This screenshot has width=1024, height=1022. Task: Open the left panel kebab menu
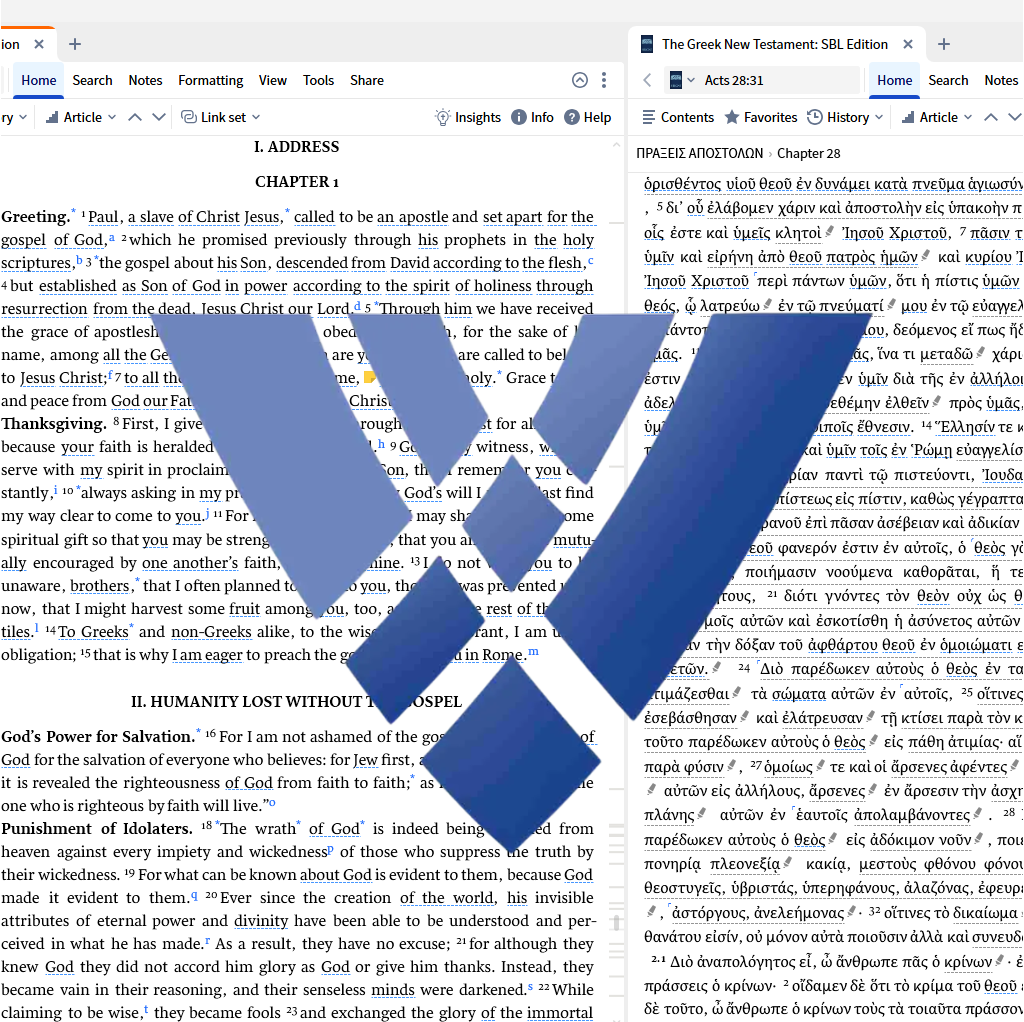click(604, 80)
